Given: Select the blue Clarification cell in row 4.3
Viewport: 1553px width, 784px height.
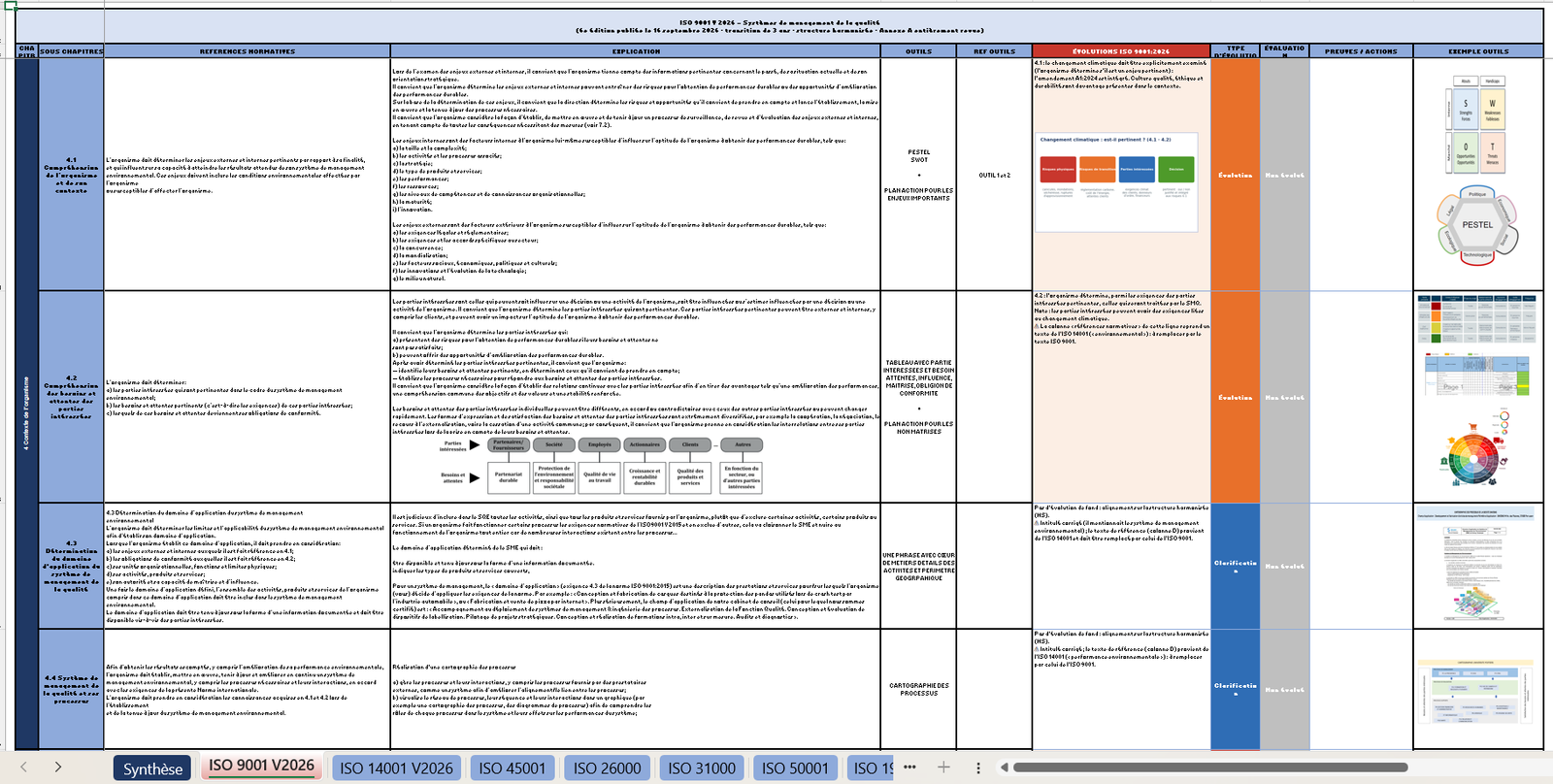Looking at the screenshot, I should coord(1236,566).
